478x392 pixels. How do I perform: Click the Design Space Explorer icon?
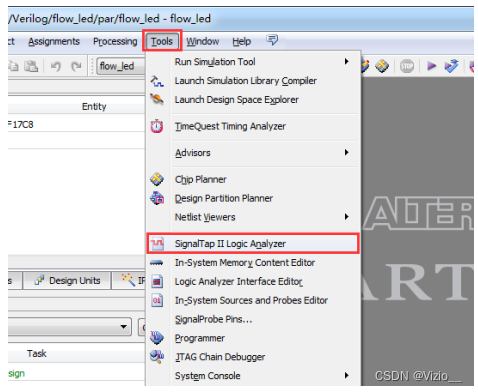pos(157,99)
